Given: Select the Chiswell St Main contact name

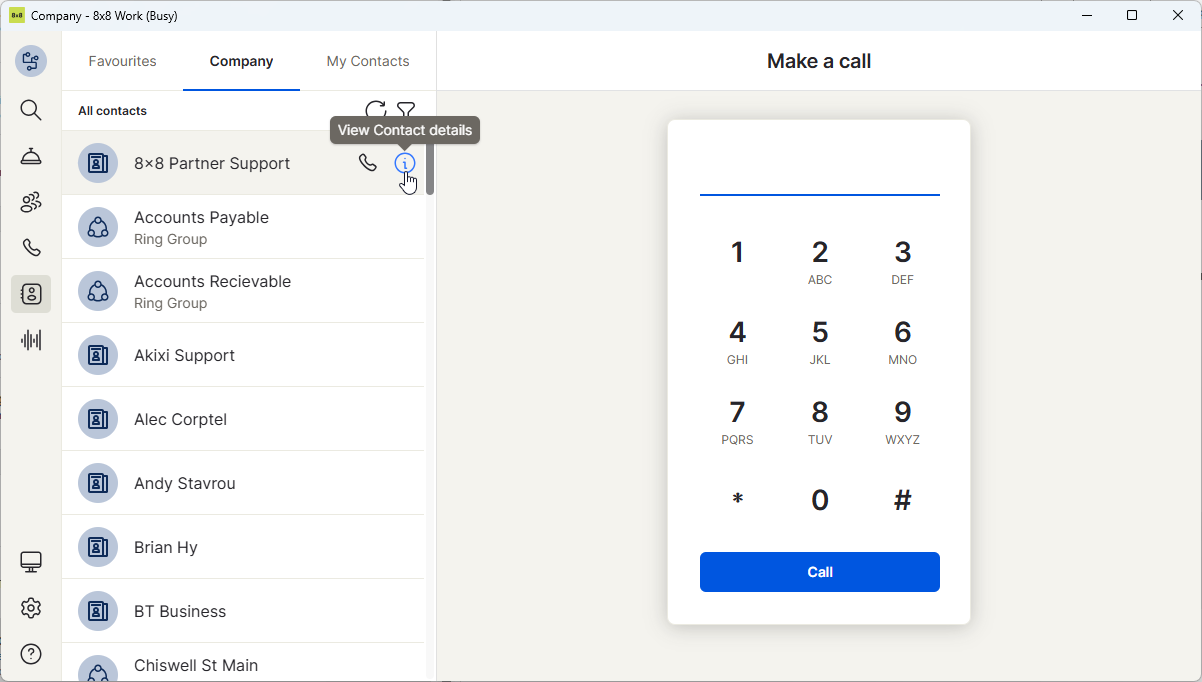Looking at the screenshot, I should pos(196,665).
